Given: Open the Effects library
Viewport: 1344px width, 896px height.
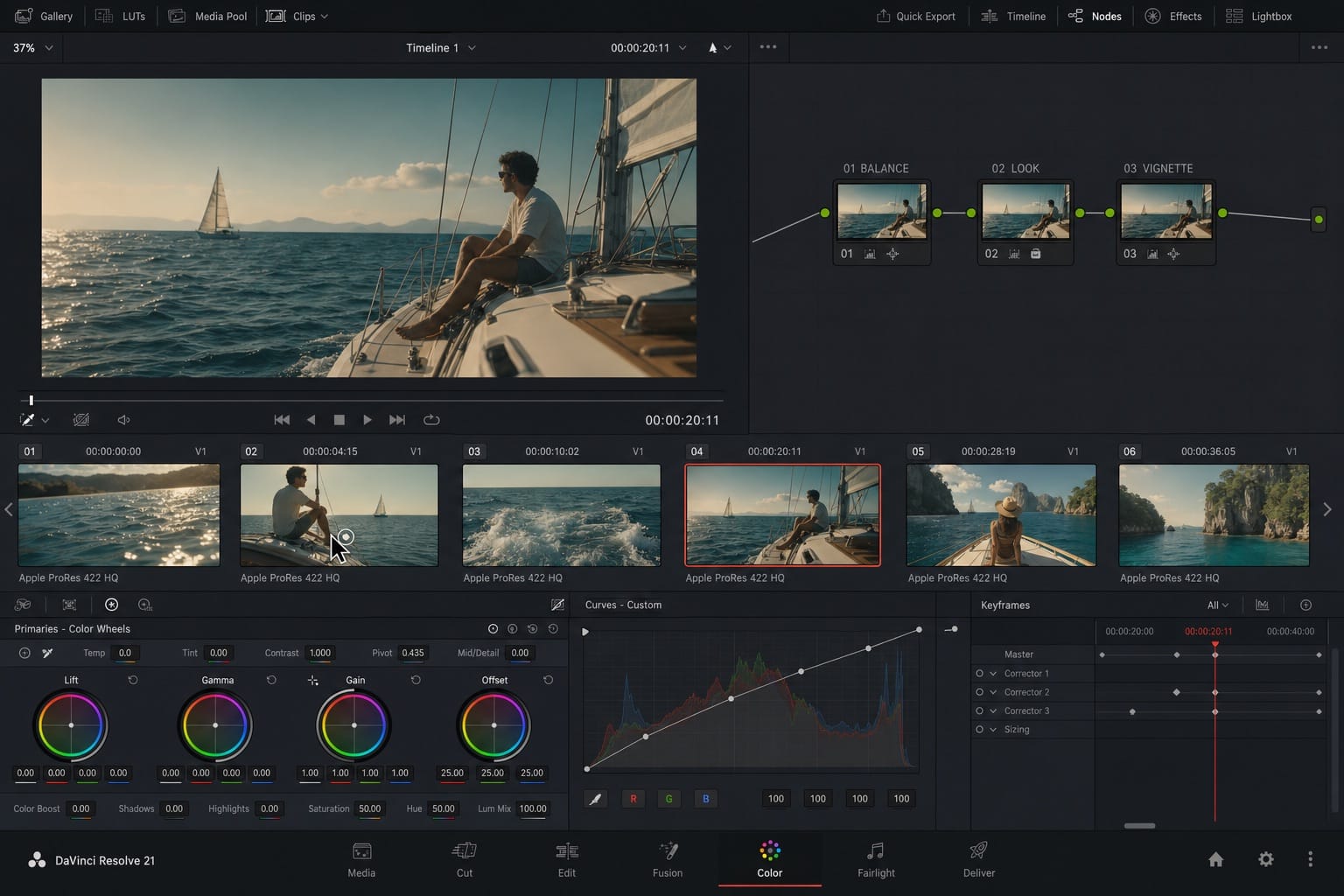Looking at the screenshot, I should [1173, 16].
